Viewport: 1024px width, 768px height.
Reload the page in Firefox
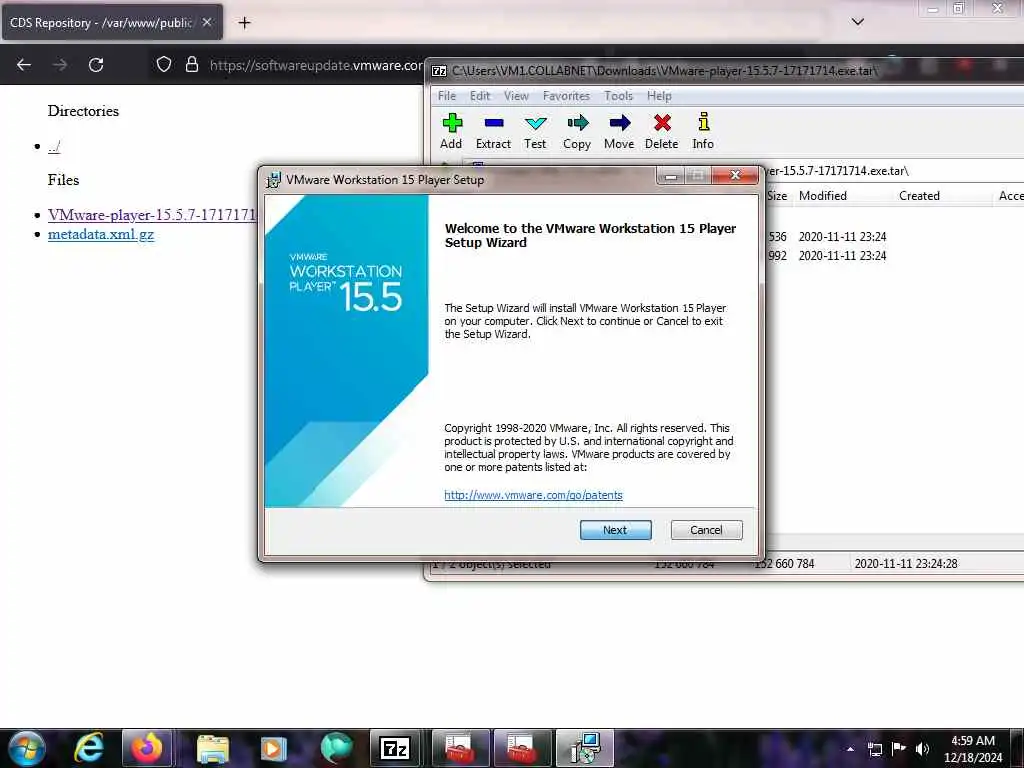(x=96, y=65)
